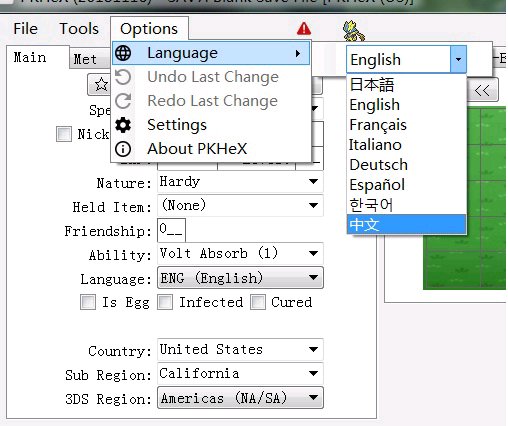
Task: Select 한국어 in the language list
Action: click(406, 205)
